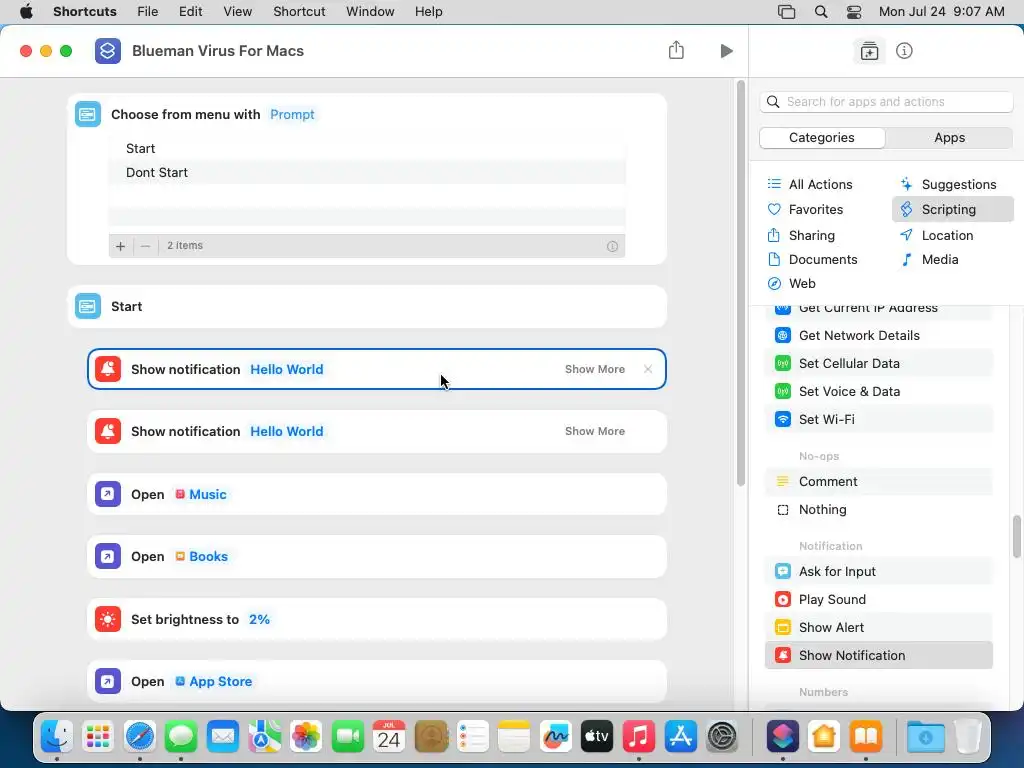Viewport: 1024px width, 768px height.
Task: Click the share icon in the toolbar
Action: (x=676, y=50)
